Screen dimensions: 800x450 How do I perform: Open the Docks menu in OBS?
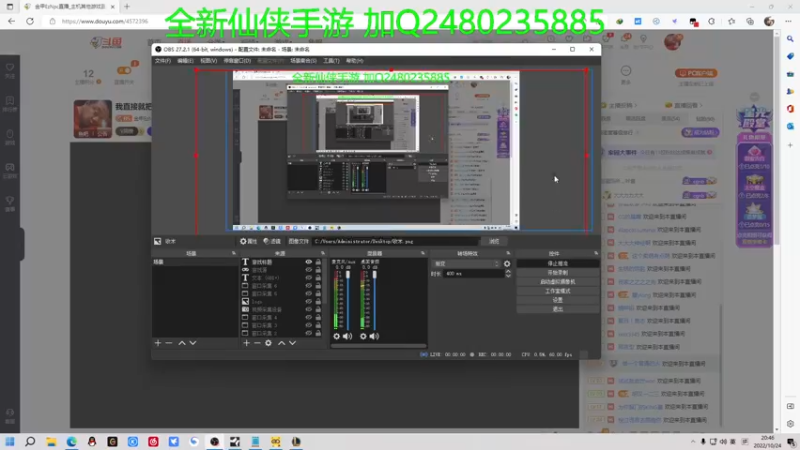click(x=237, y=61)
